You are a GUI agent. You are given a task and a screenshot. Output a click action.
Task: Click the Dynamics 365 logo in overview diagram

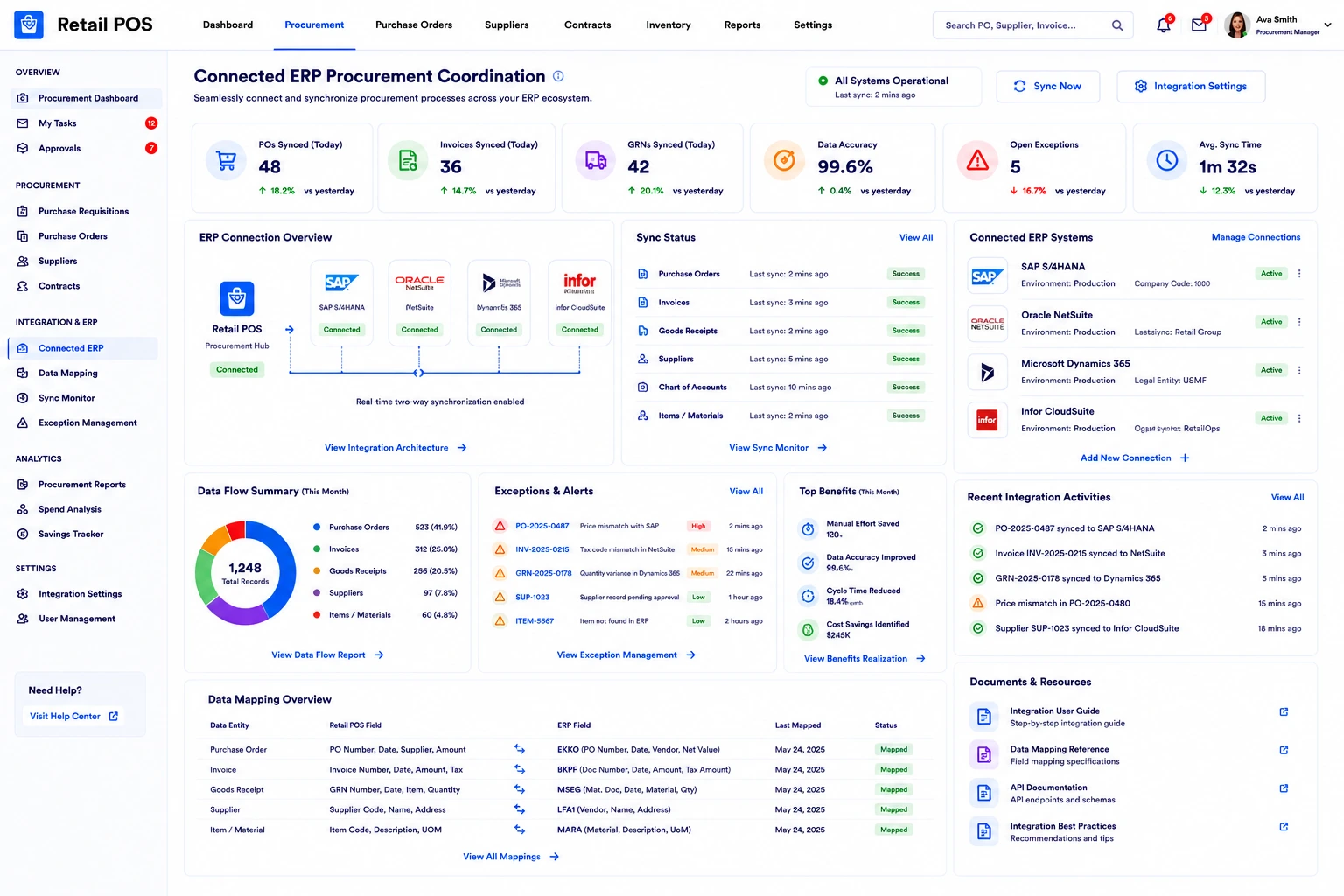[x=500, y=283]
